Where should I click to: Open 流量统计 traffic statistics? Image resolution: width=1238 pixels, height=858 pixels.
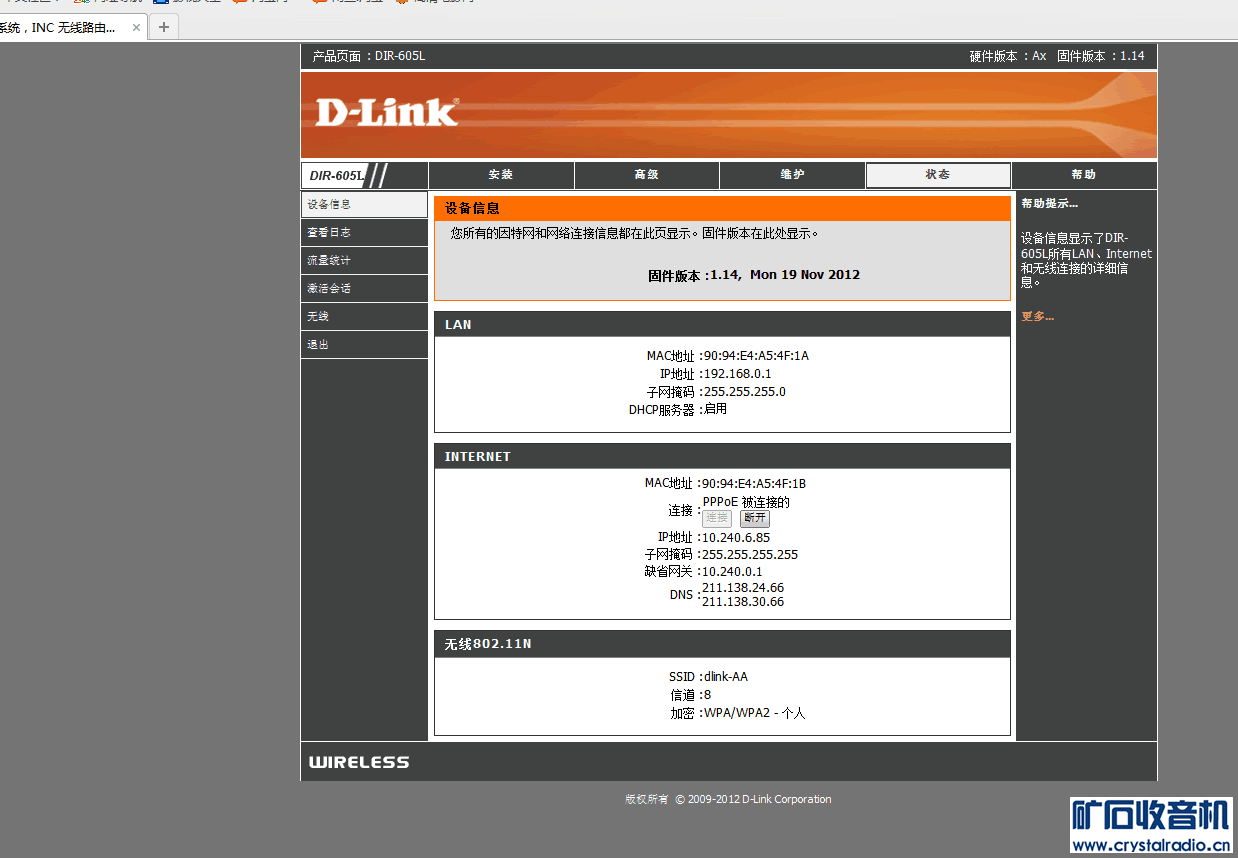click(364, 260)
